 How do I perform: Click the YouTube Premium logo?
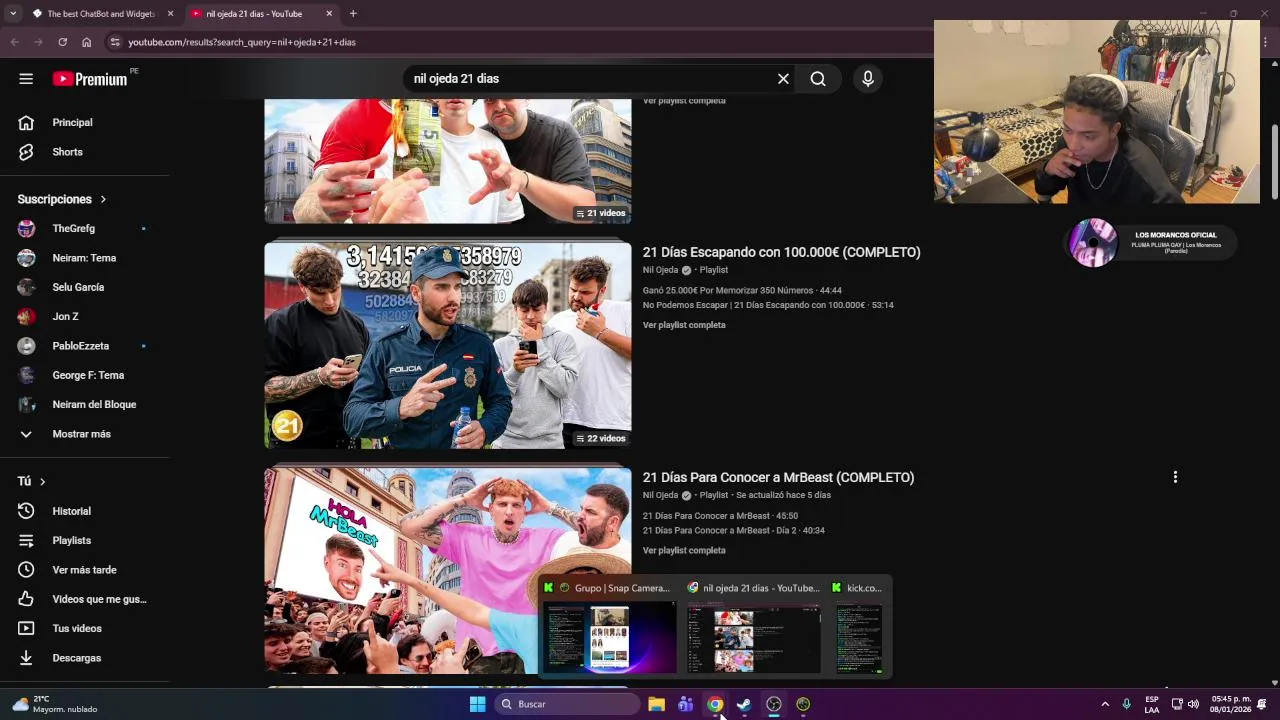(90, 79)
